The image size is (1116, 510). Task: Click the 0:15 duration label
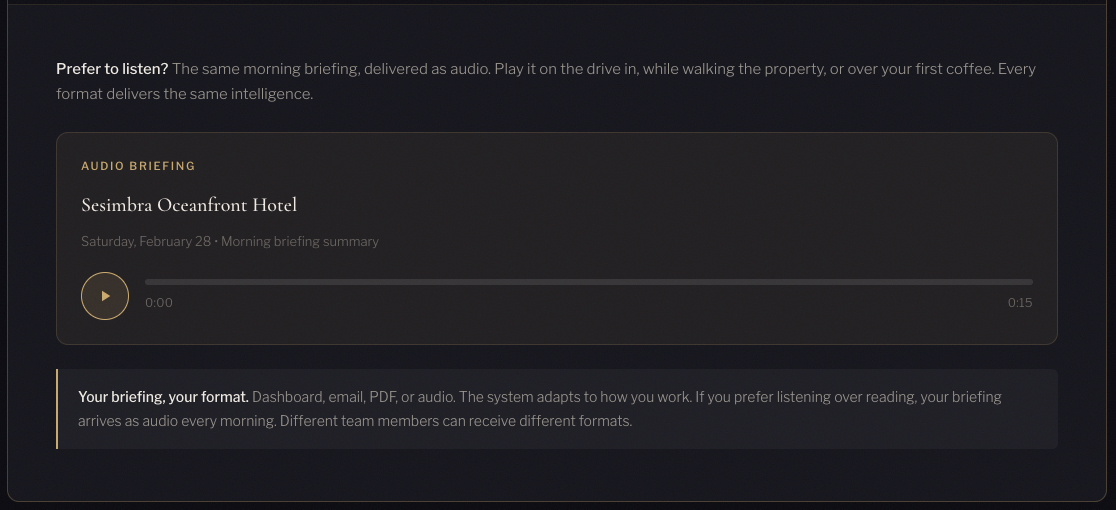point(1019,303)
